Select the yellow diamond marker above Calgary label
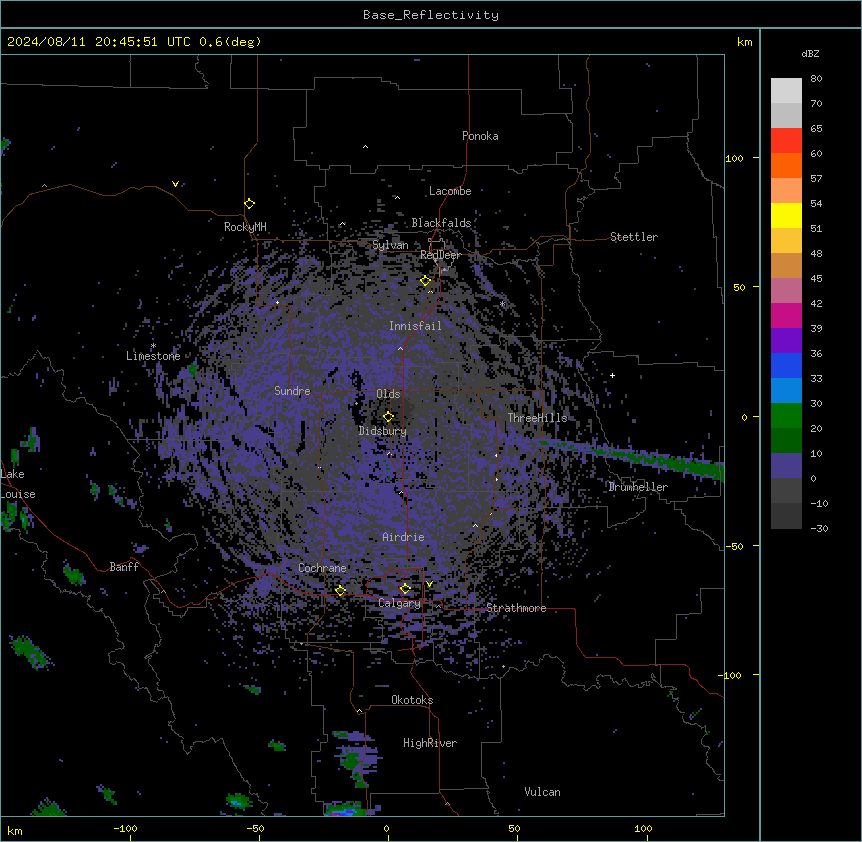Image resolution: width=862 pixels, height=842 pixels. click(405, 589)
